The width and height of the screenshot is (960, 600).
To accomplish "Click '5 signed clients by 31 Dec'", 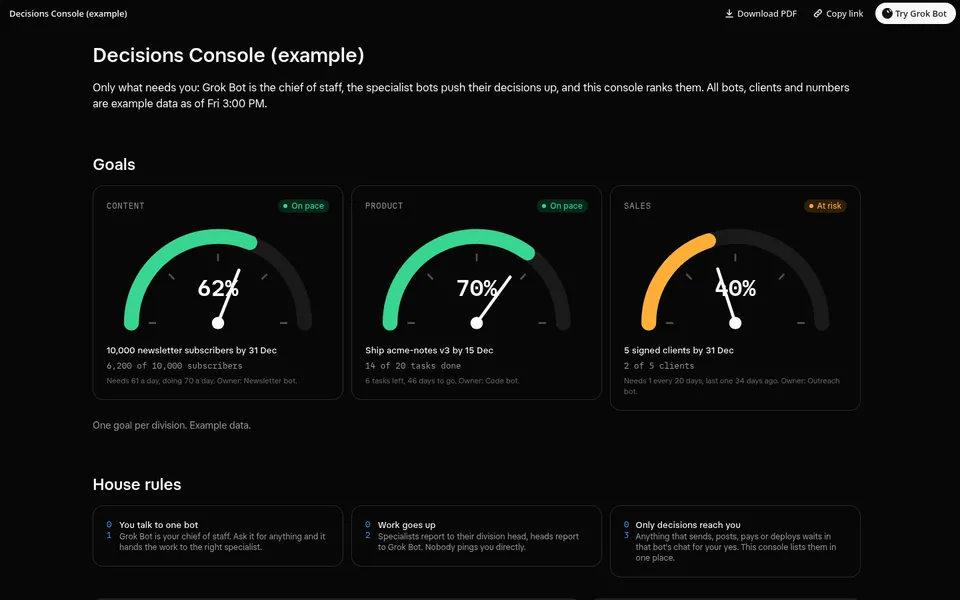I will coord(678,350).
